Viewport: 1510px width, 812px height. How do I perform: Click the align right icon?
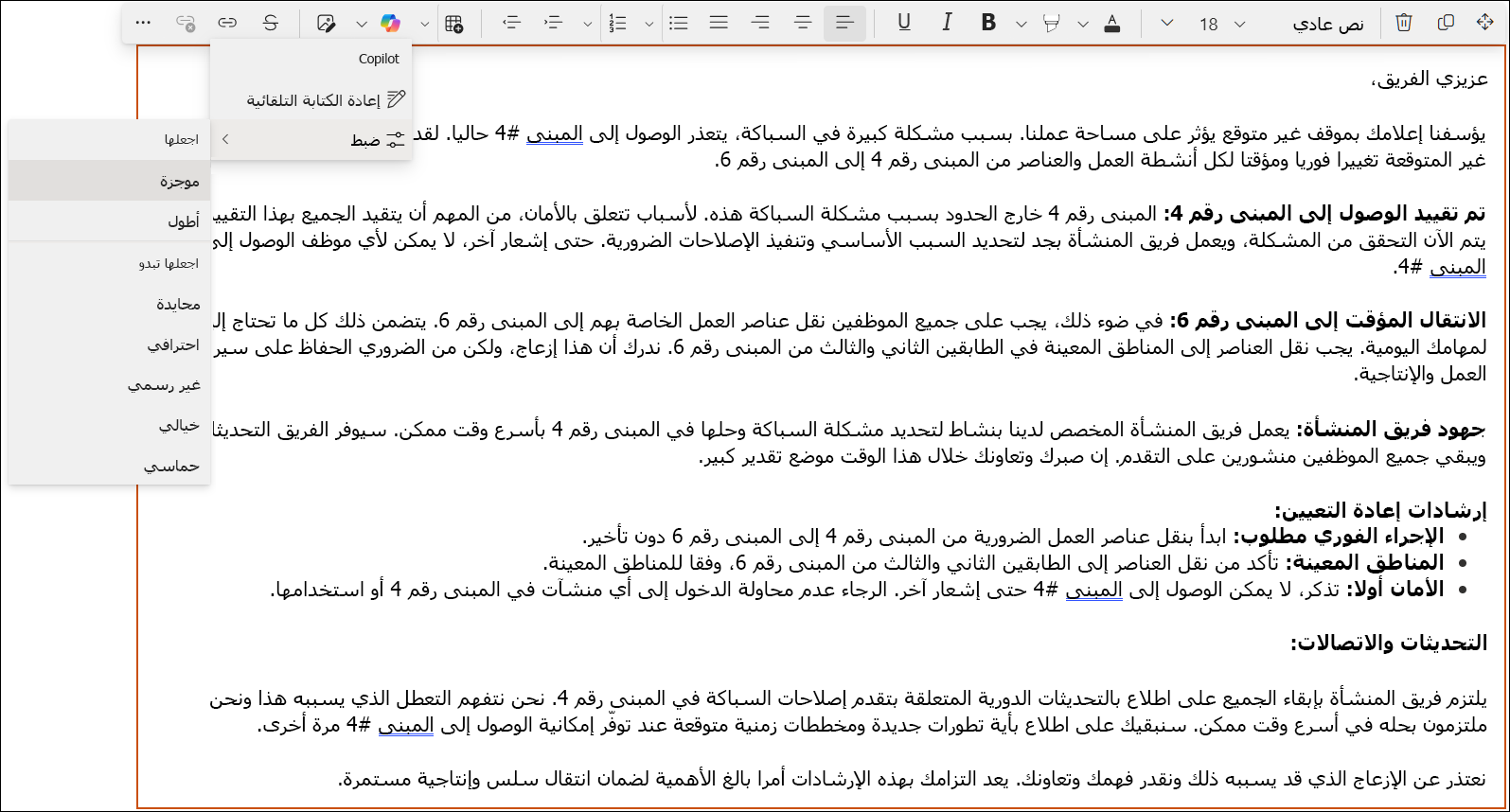click(x=760, y=23)
